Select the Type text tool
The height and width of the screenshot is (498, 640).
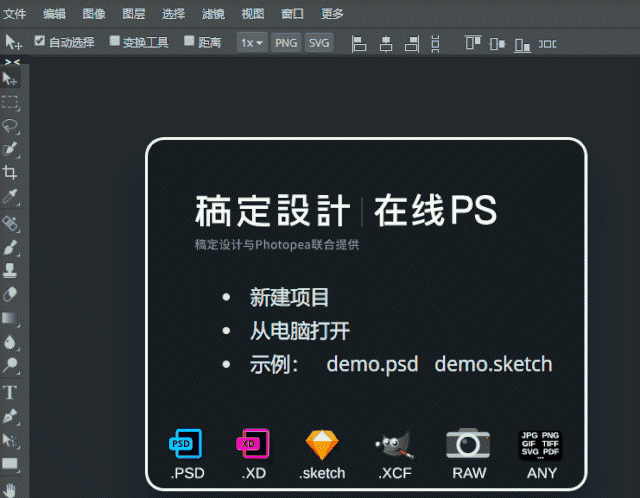click(10, 392)
